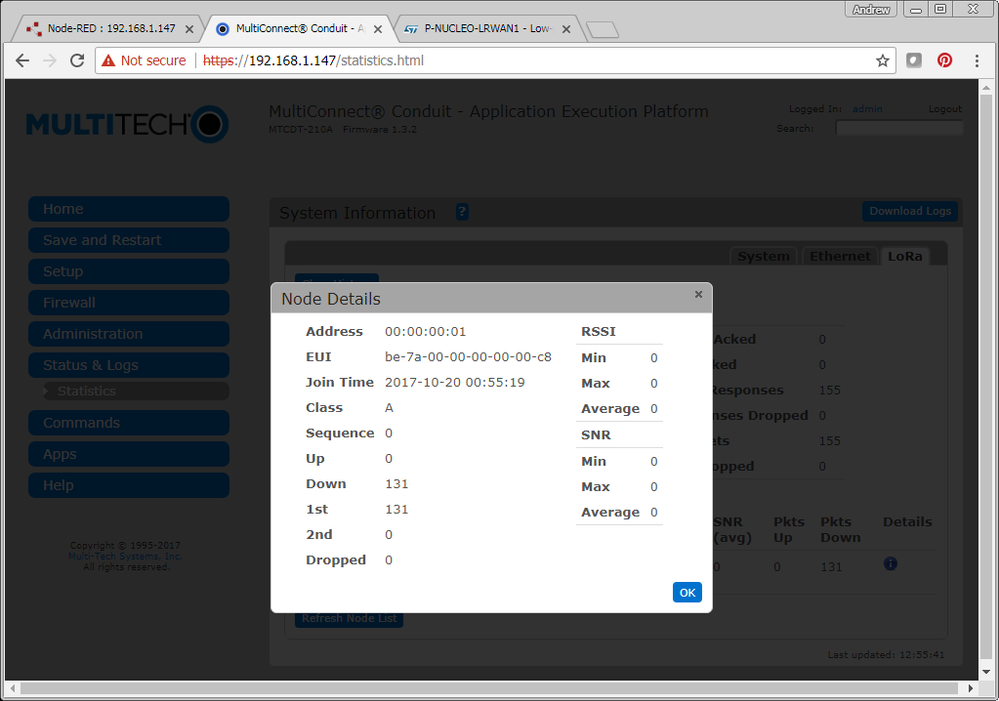The height and width of the screenshot is (701, 999).
Task: Click the Andrew profile button
Action: pos(871,9)
